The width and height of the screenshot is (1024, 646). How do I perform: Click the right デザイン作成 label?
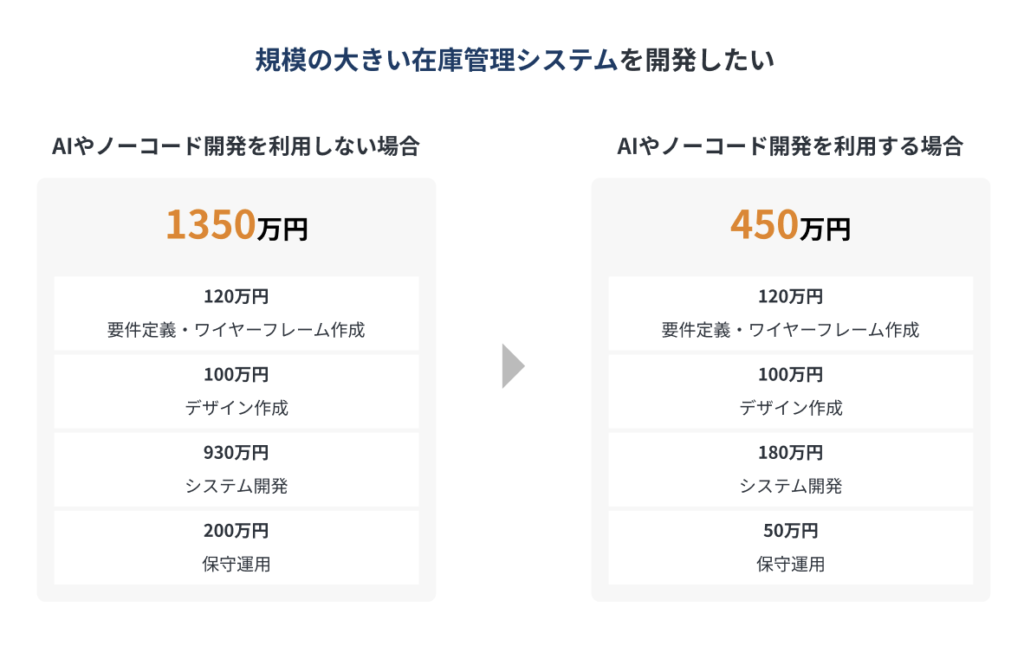click(x=790, y=408)
